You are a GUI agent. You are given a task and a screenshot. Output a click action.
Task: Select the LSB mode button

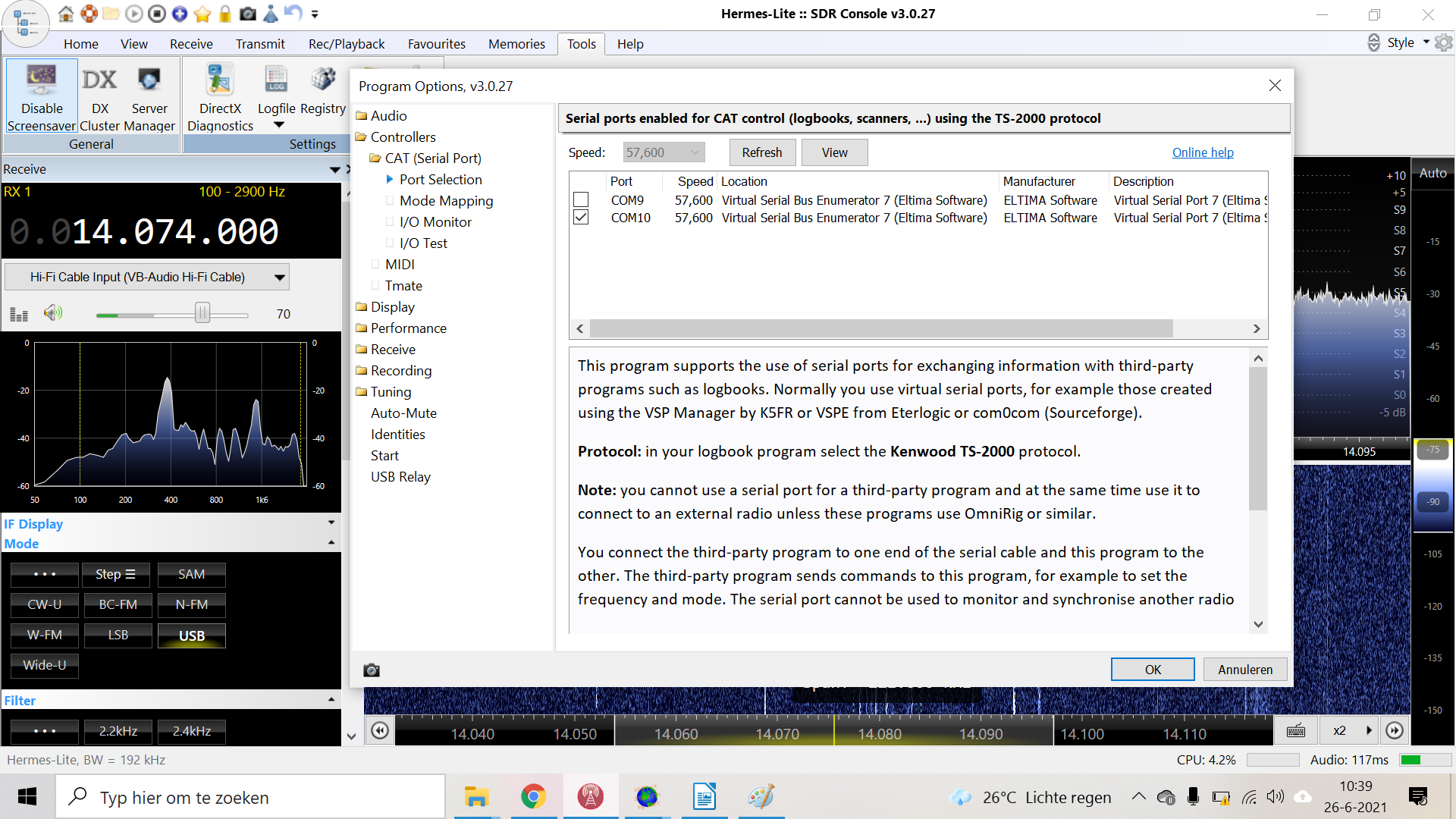point(118,635)
